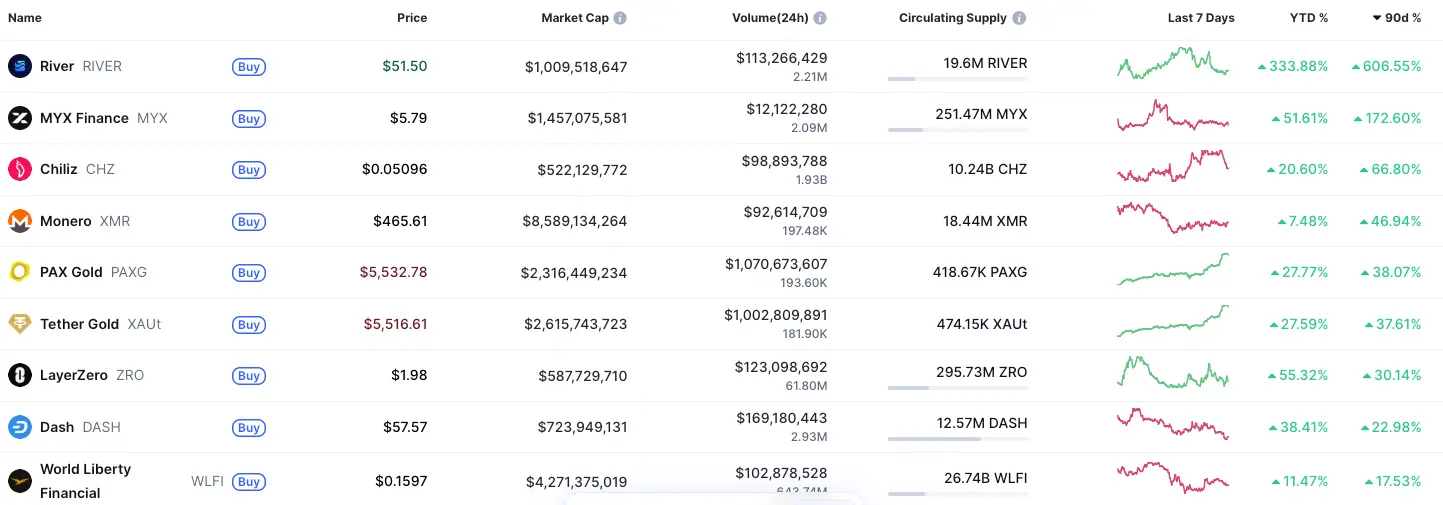Viewport: 1443px width, 505px height.
Task: Click the Dash coin logo icon
Action: 20,427
